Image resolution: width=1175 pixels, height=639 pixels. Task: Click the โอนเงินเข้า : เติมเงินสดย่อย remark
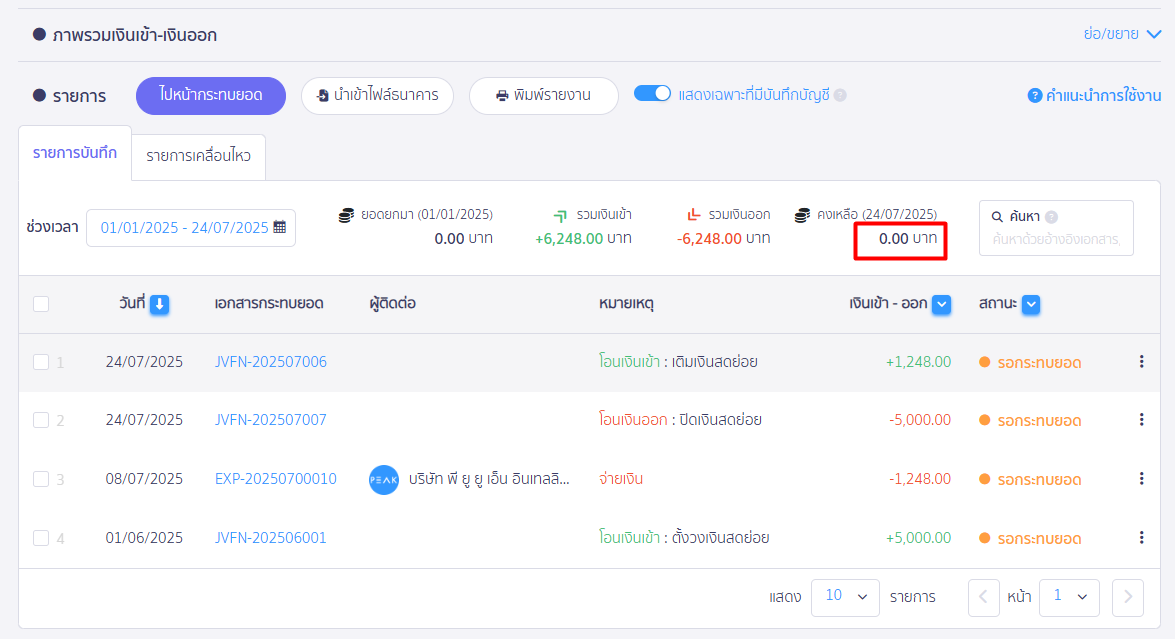677,362
